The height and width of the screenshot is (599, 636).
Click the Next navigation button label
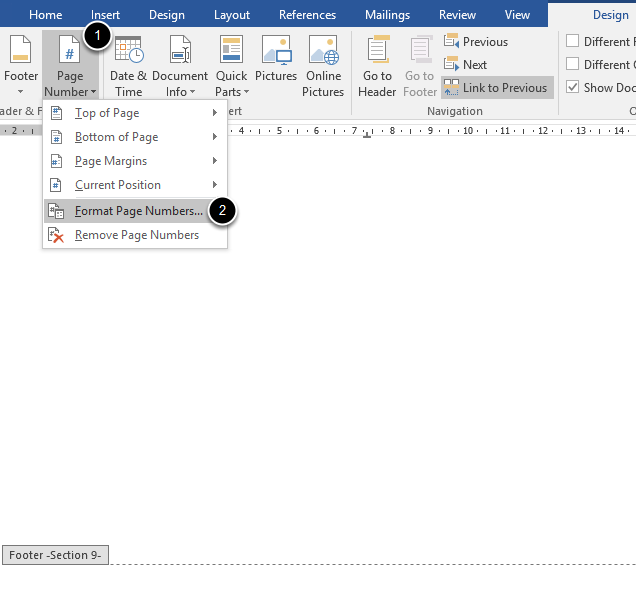pos(475,64)
